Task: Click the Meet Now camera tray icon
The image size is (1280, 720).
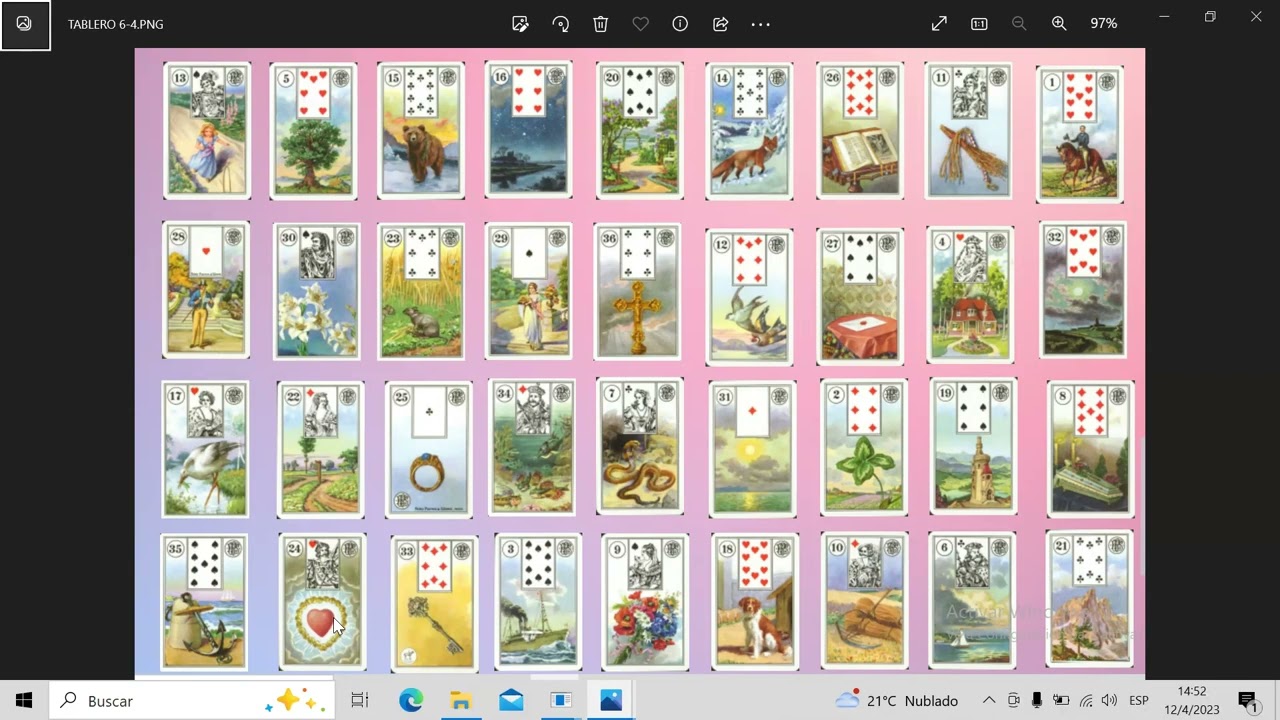Action: tap(1014, 701)
